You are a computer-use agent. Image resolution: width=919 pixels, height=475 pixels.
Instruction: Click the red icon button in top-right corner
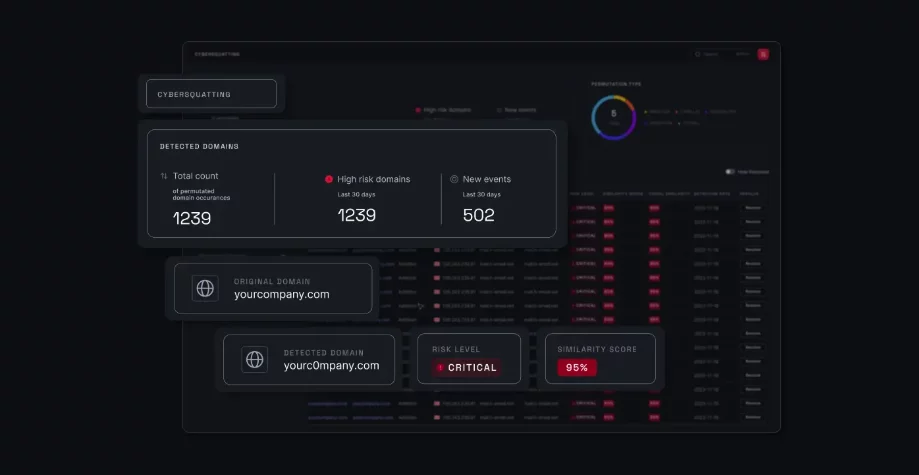coord(763,54)
